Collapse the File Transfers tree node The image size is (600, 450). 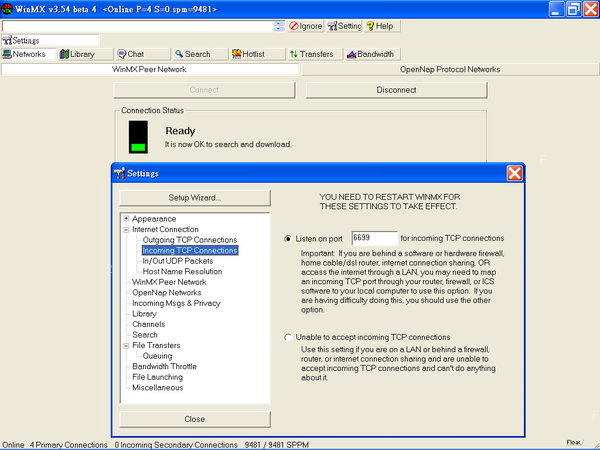point(126,346)
